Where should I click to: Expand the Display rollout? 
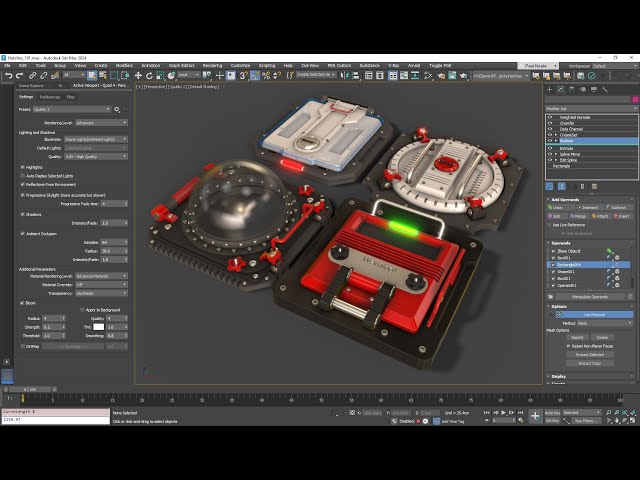tap(558, 376)
